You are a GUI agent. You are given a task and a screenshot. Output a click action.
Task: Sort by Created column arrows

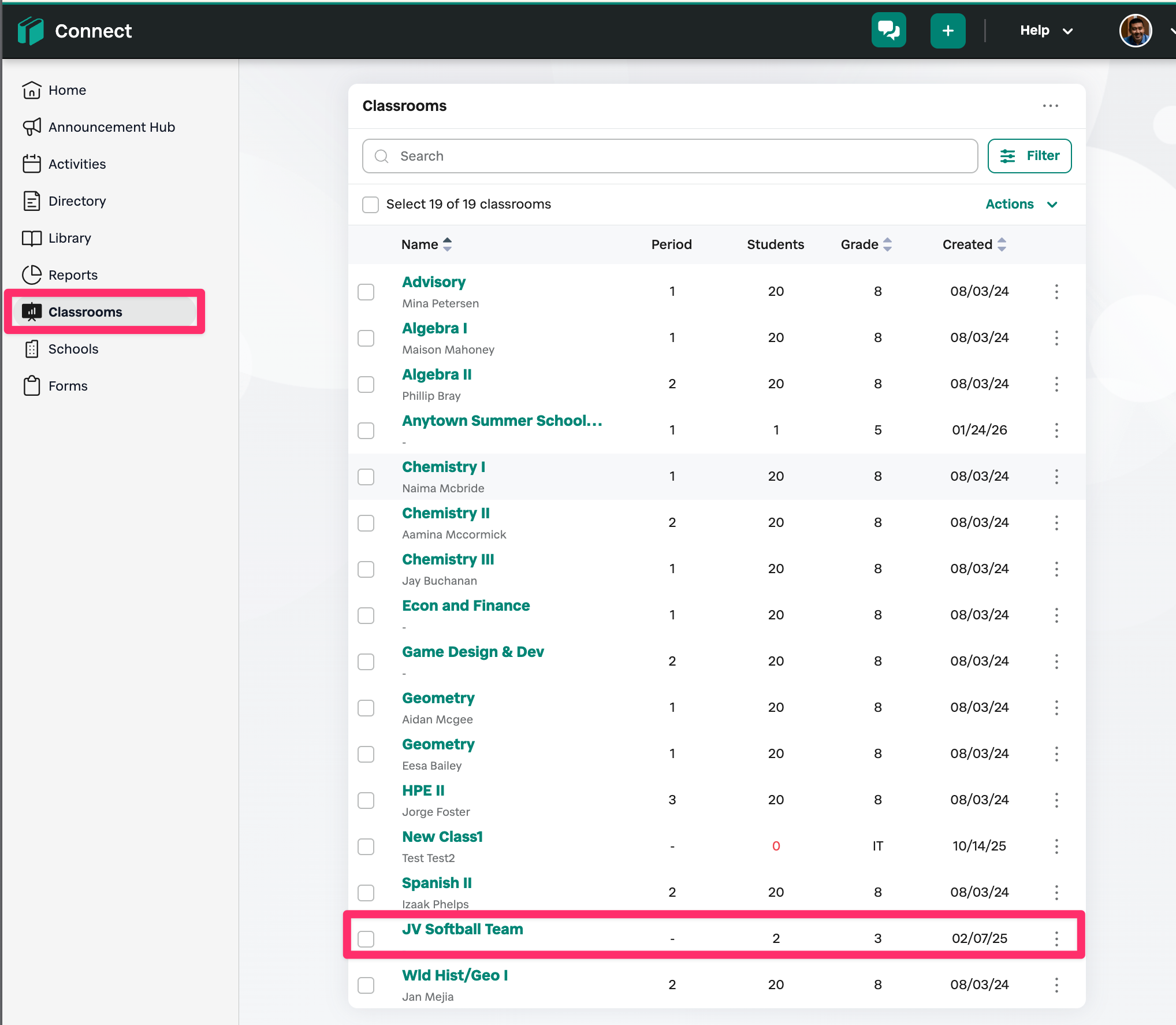1002,244
